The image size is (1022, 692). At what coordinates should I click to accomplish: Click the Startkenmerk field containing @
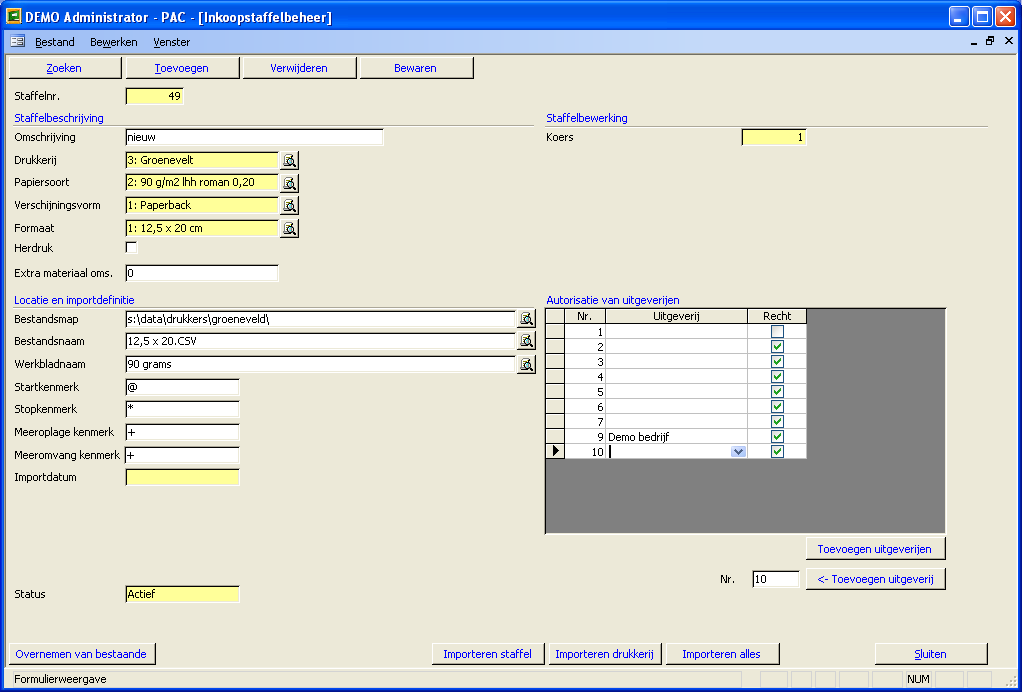182,387
